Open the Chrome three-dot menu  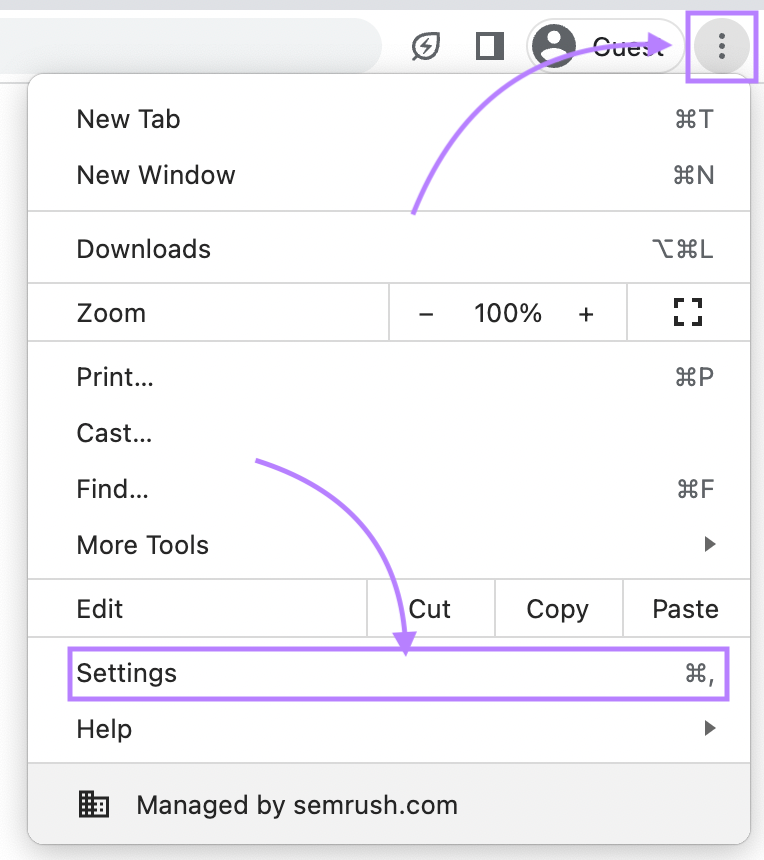[721, 46]
